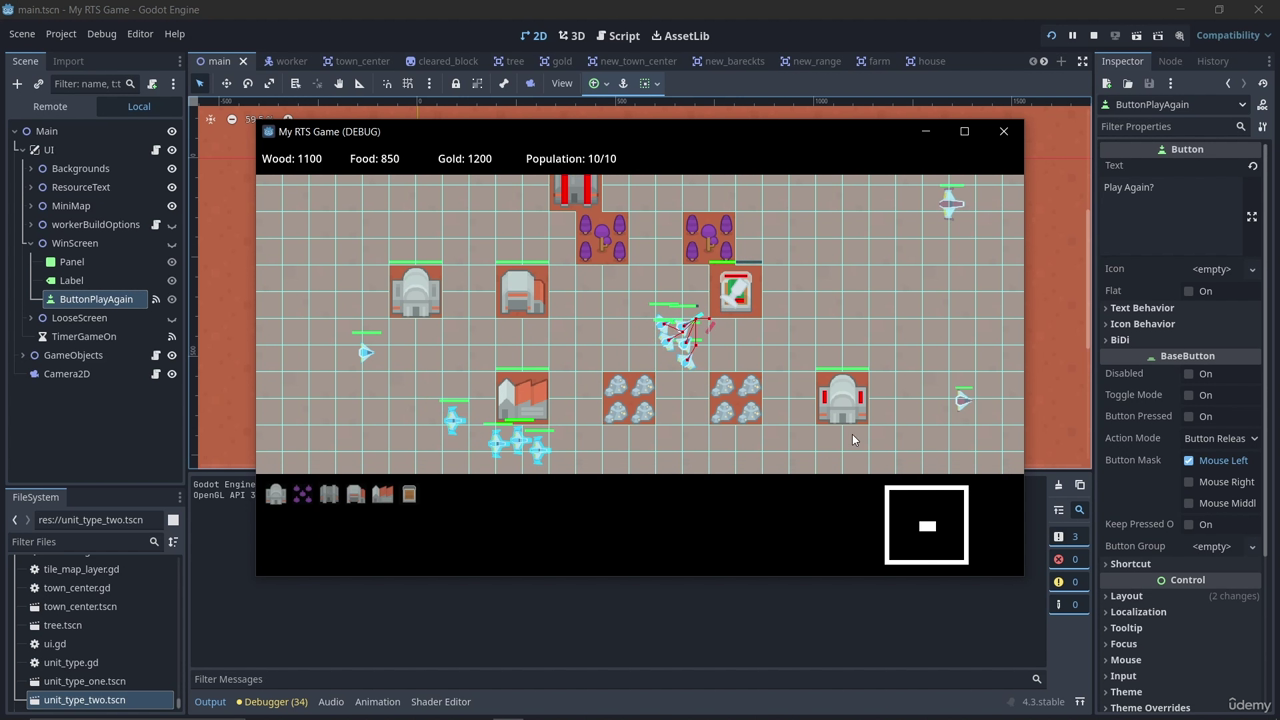Expand the LooseScreen node
This screenshot has width=1280, height=720.
coord(31,318)
